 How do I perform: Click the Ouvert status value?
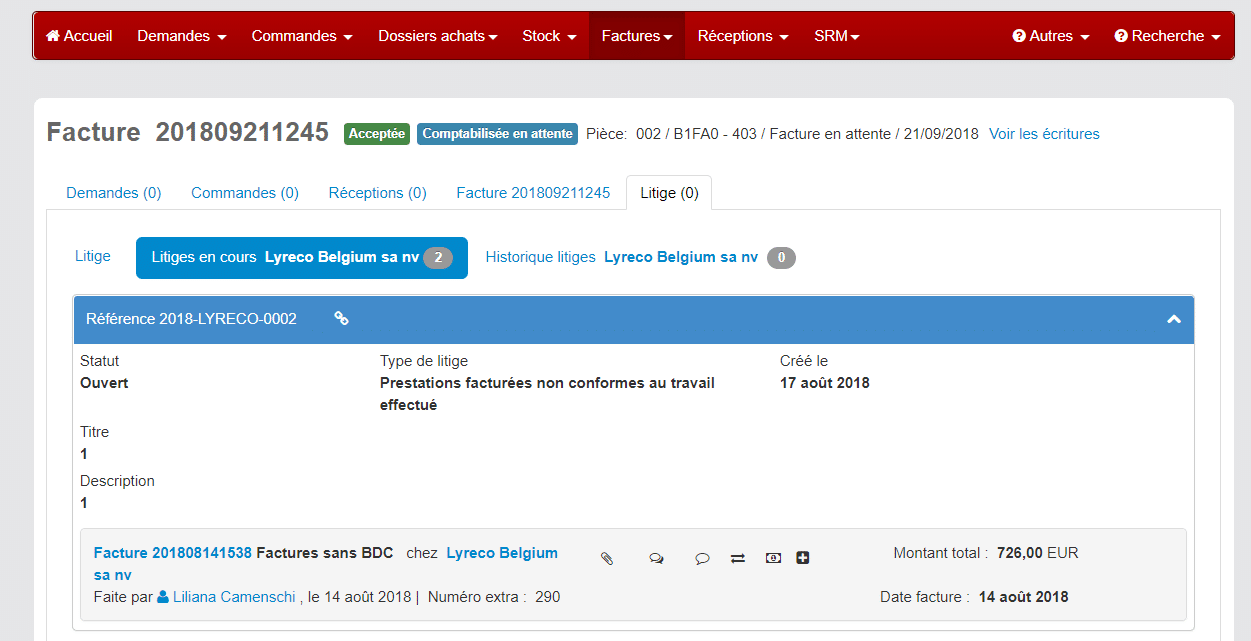click(104, 383)
